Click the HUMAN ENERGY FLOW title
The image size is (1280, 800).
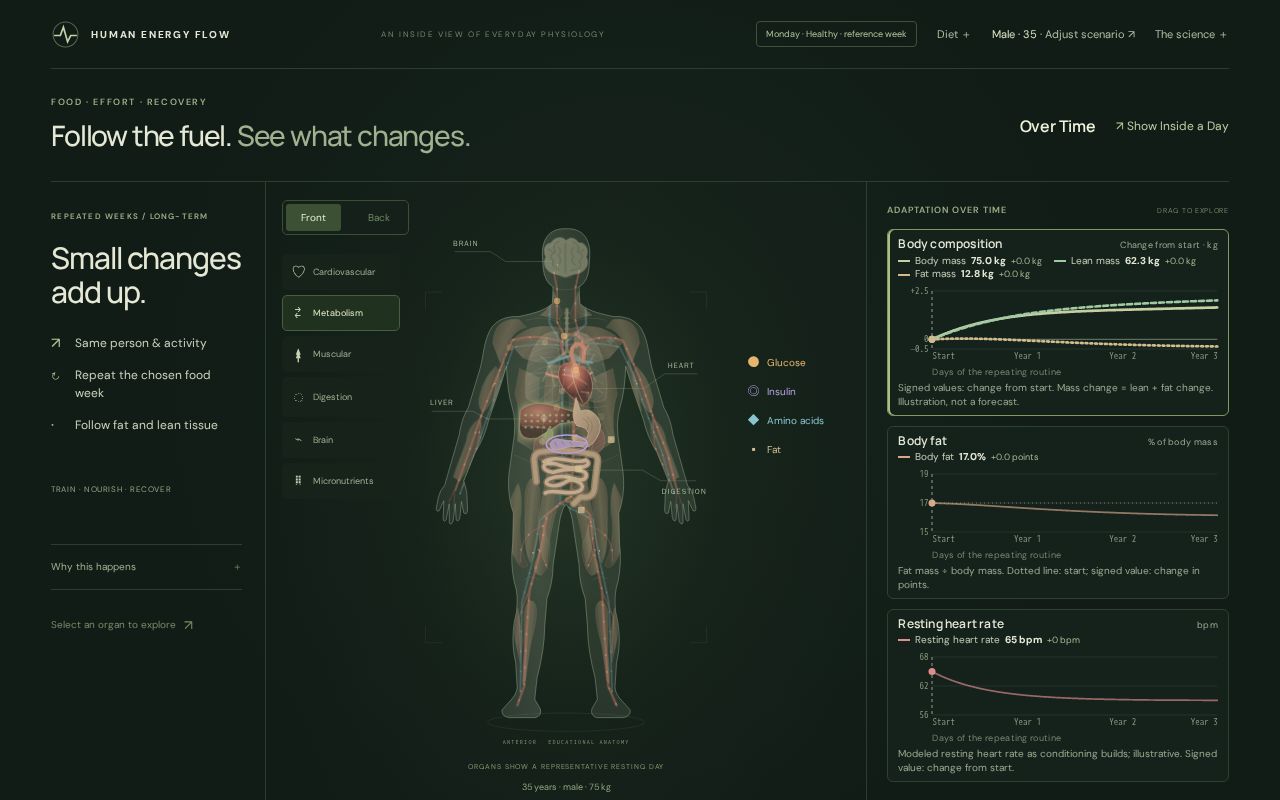coord(160,34)
